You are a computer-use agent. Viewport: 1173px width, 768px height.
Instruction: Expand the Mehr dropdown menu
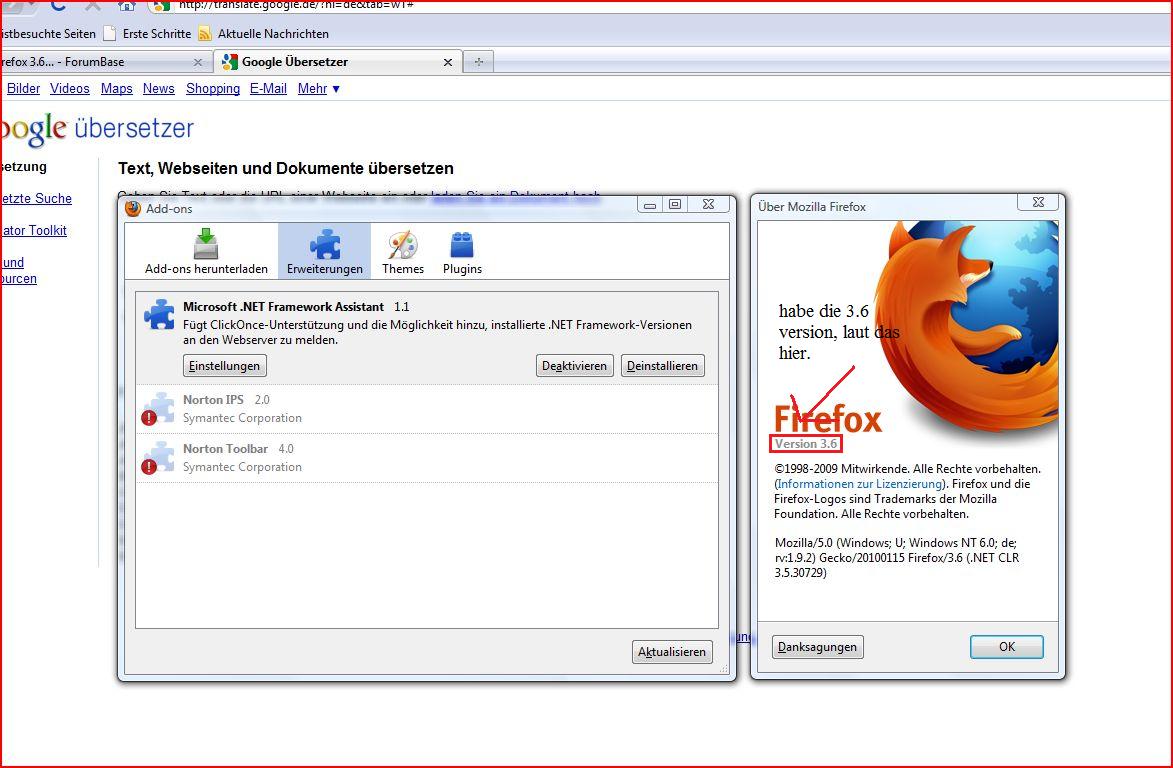[319, 88]
